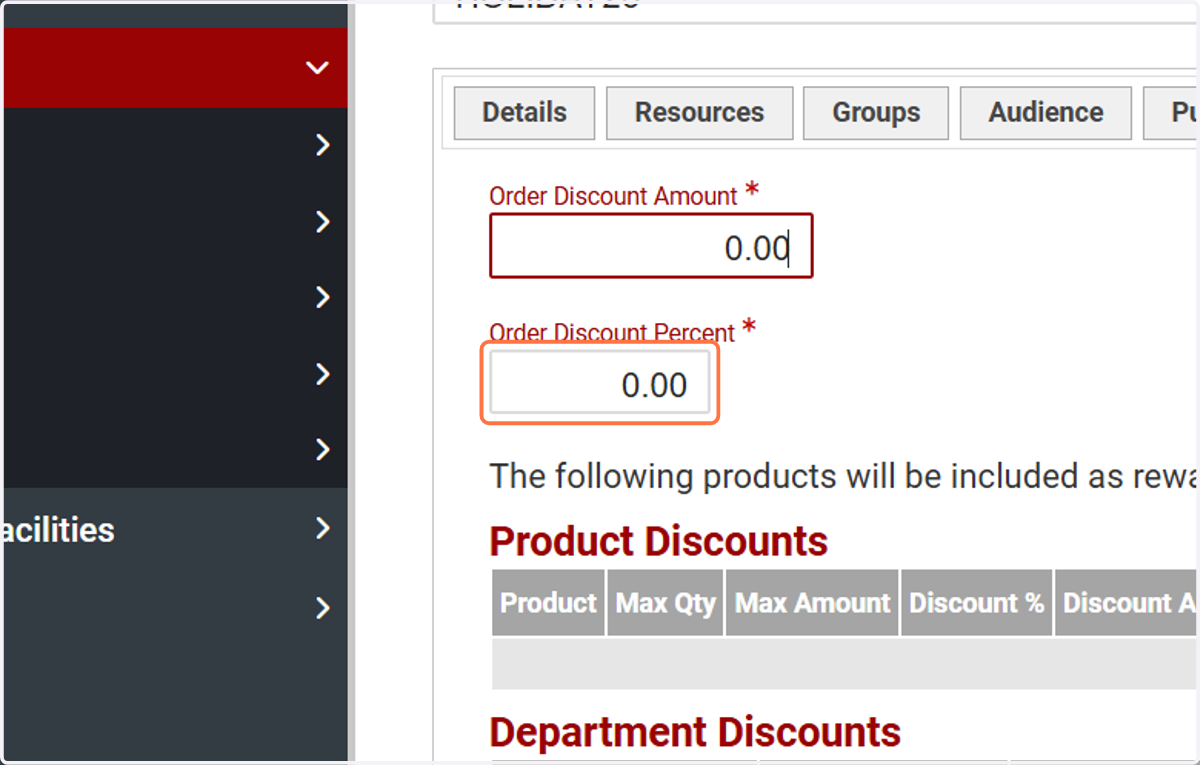
Task: Open the Details tab
Action: click(524, 113)
